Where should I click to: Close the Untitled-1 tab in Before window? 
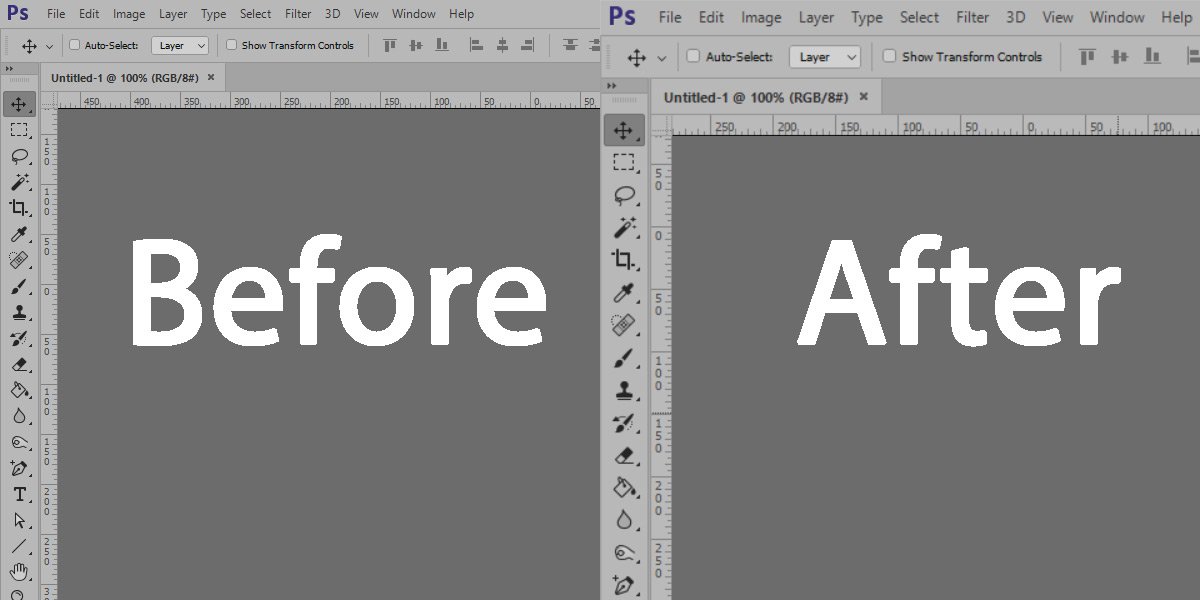[210, 76]
